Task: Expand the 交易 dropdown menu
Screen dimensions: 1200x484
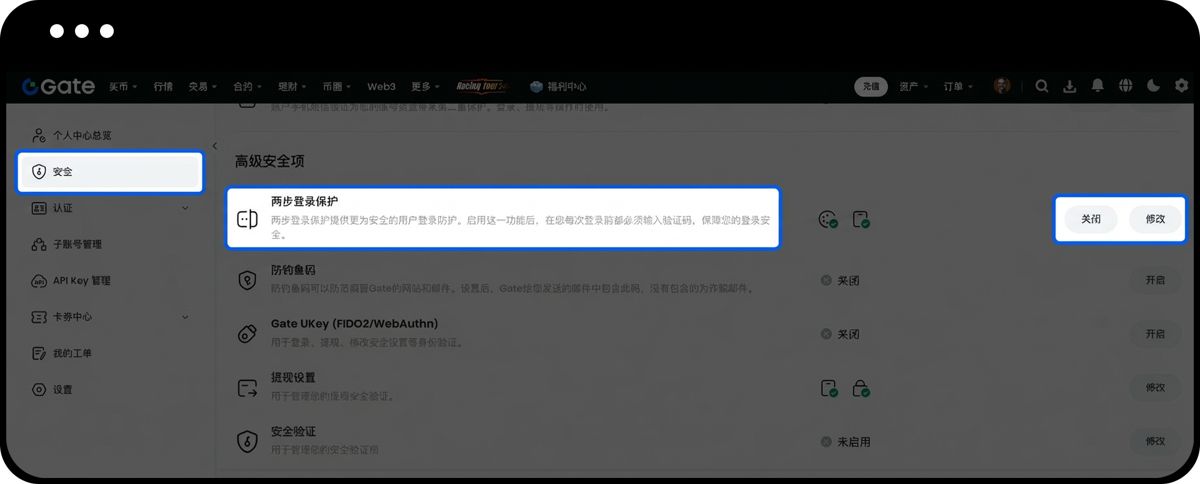Action: (204, 86)
